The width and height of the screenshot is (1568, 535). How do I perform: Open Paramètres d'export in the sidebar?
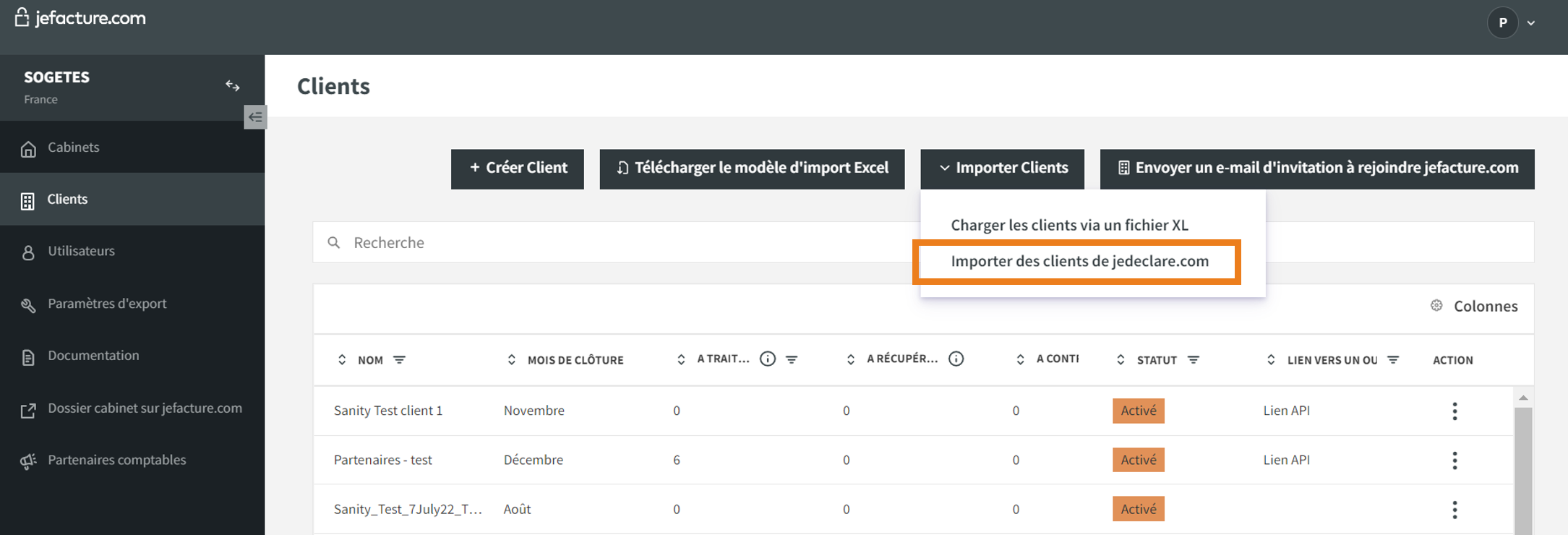click(132, 304)
